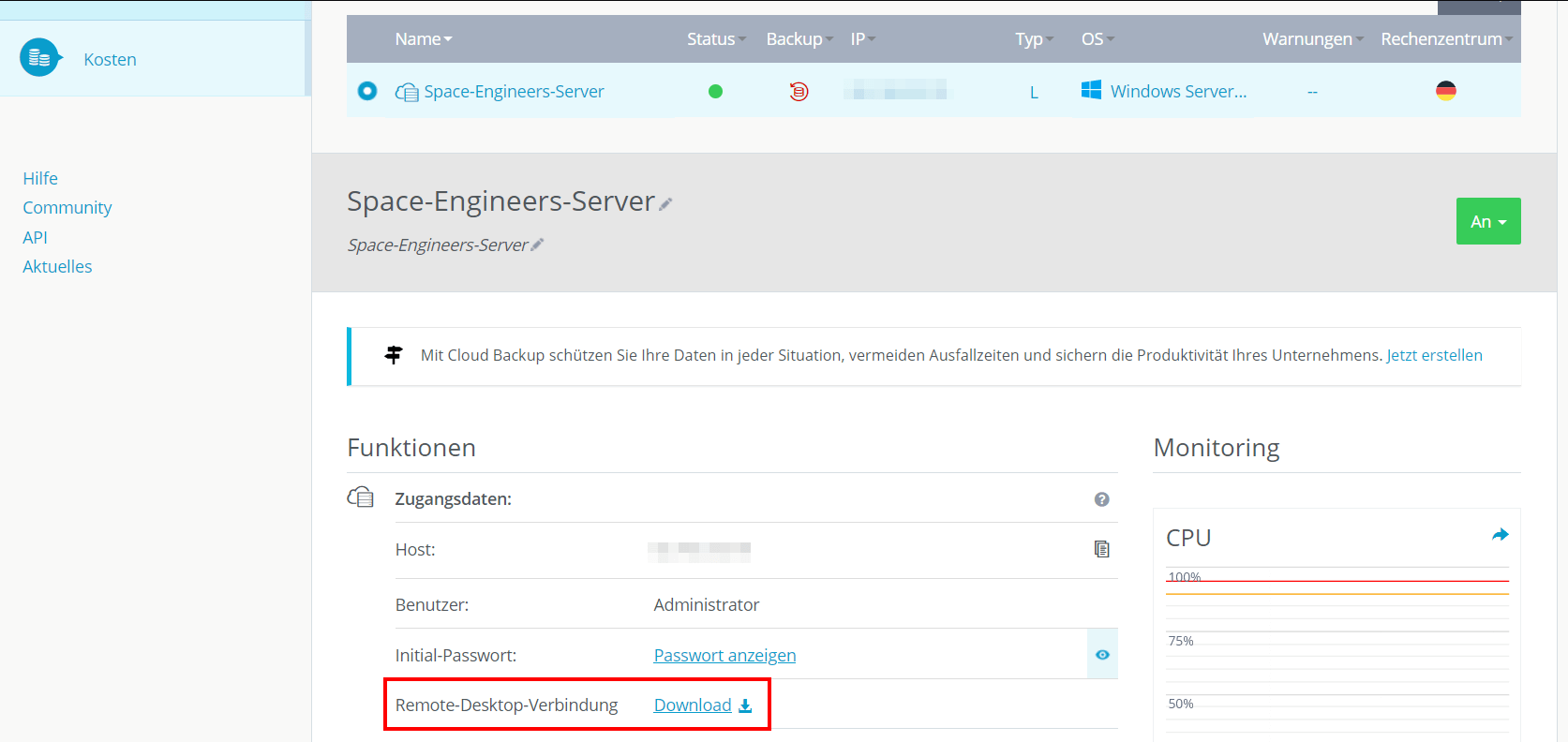
Task: Click the large Space-Engineers-Server heading
Action: coord(500,200)
